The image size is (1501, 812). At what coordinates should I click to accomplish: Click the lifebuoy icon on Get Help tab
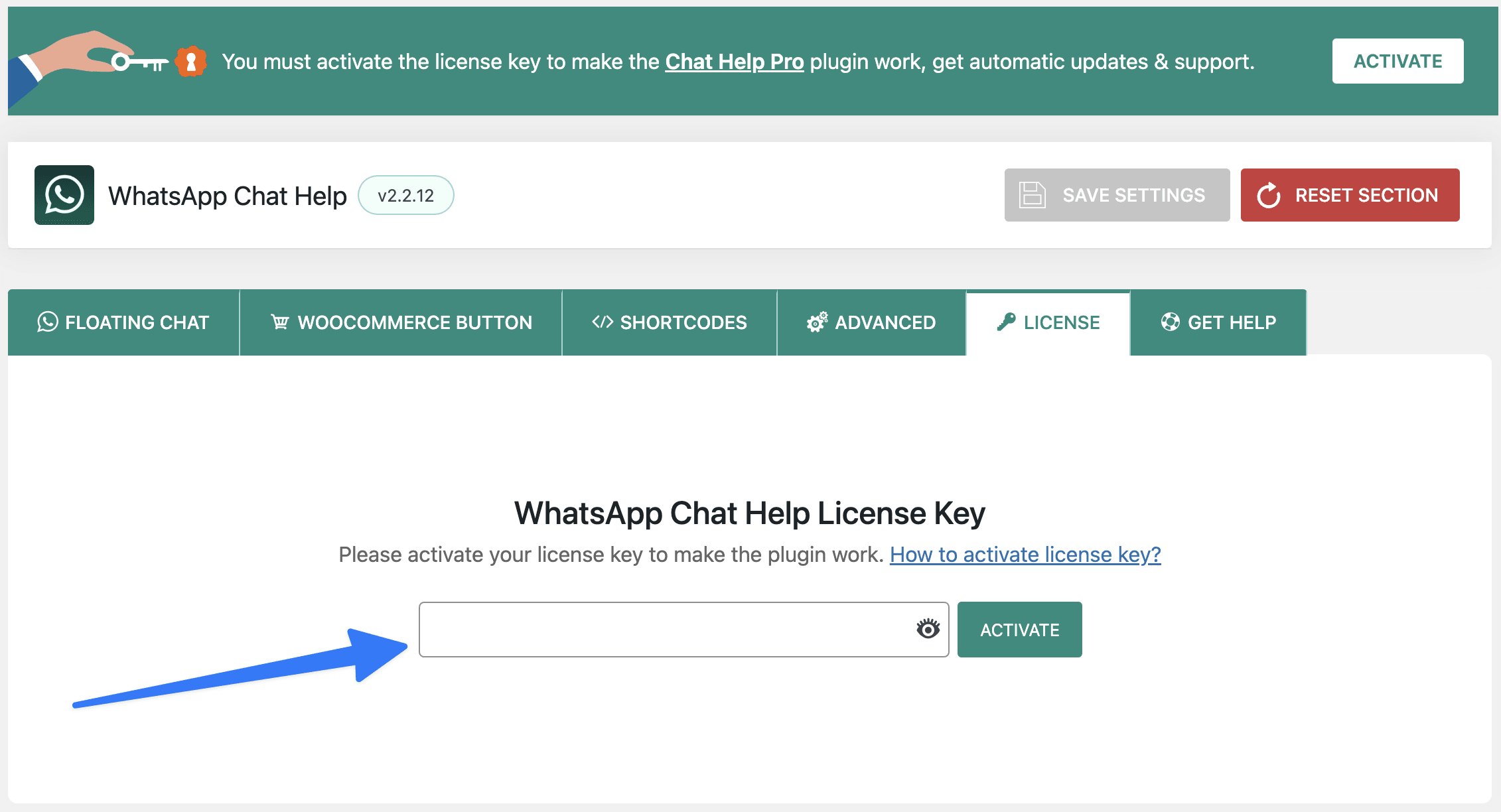(1171, 322)
